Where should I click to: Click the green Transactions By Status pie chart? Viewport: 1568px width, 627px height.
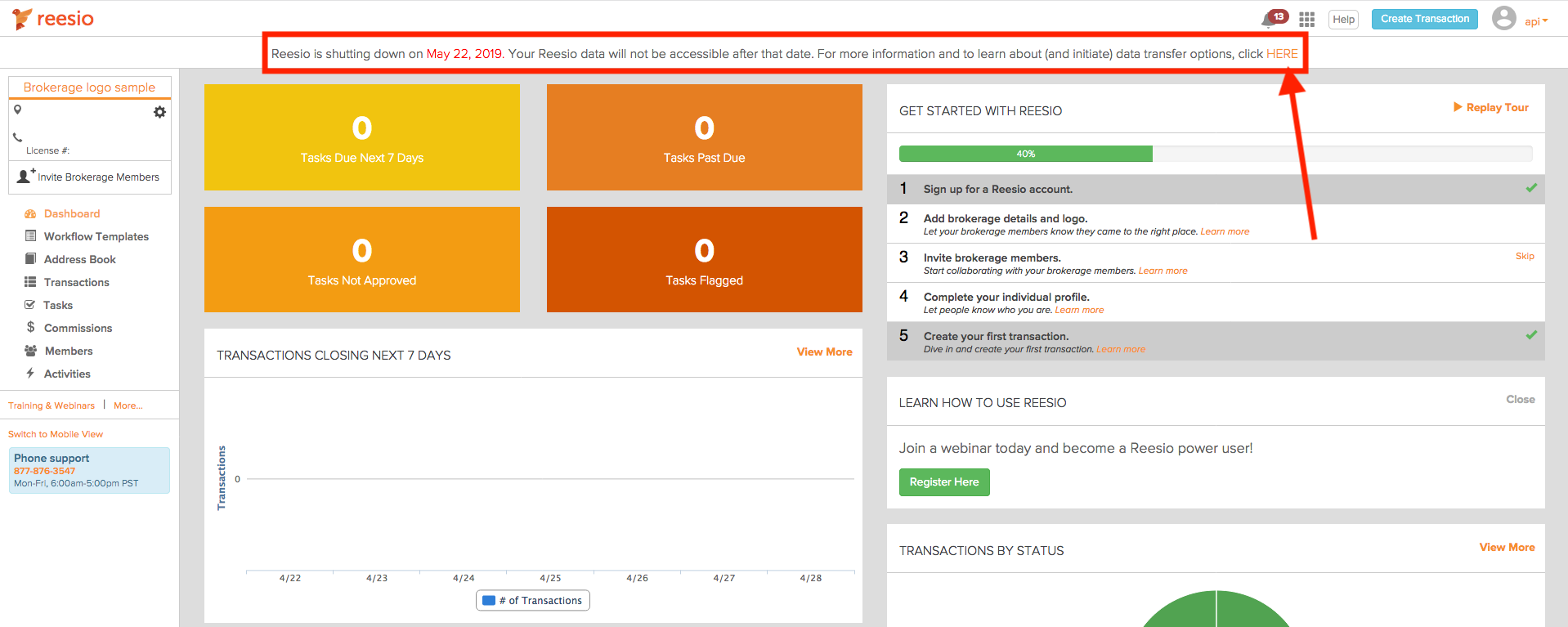tap(1216, 609)
